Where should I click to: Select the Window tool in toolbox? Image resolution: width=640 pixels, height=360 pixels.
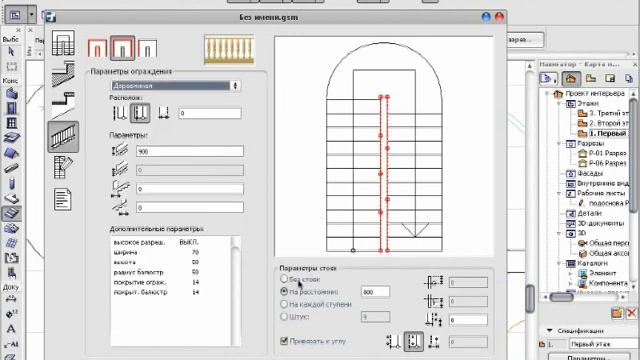(11, 123)
